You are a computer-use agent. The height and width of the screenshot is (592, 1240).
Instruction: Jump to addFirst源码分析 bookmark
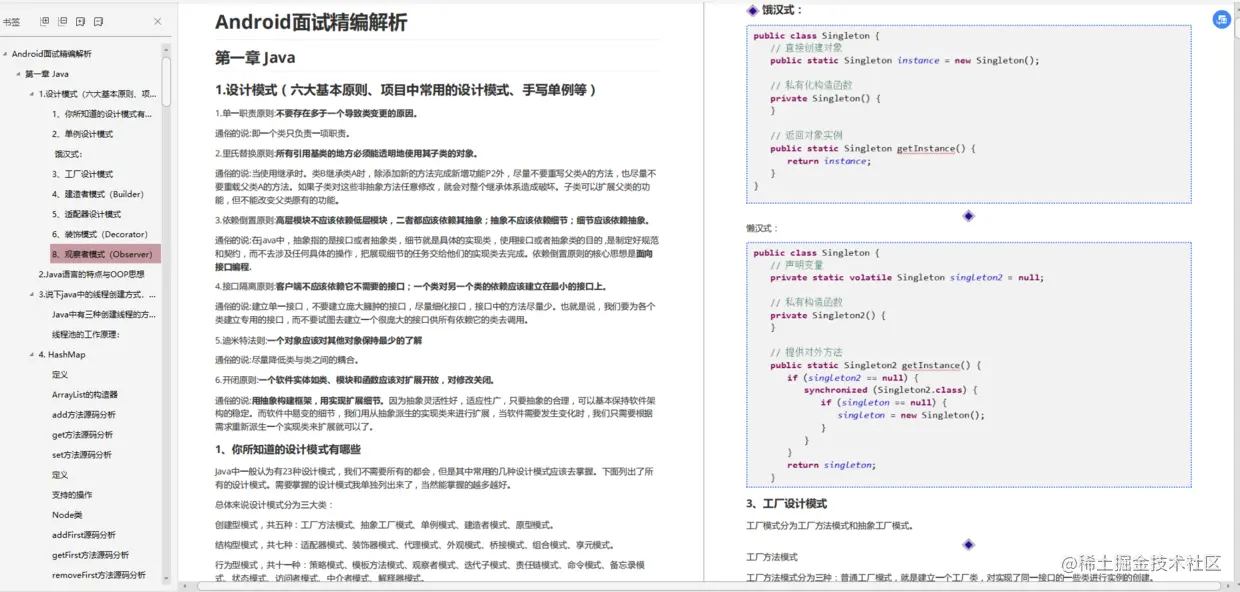pyautogui.click(x=84, y=535)
